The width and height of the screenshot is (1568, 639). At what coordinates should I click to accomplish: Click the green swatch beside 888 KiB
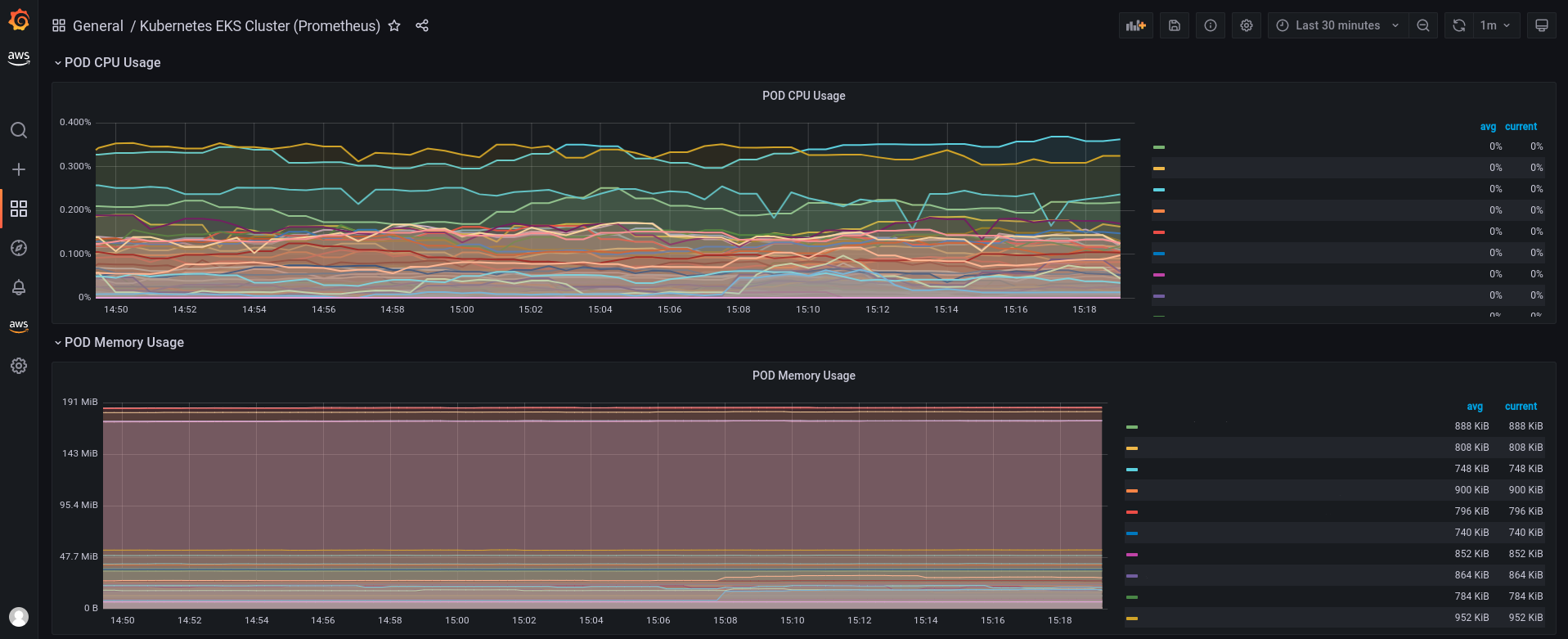pos(1132,427)
